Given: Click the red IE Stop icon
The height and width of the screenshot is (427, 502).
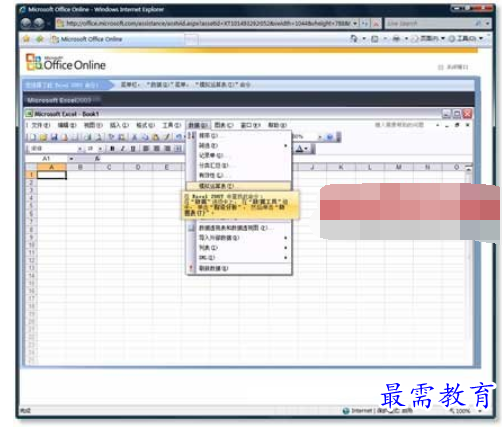Looking at the screenshot, I should click(x=376, y=23).
